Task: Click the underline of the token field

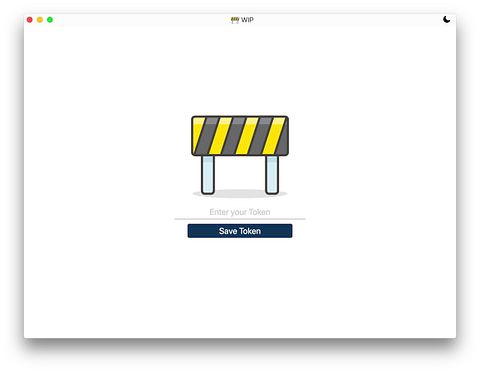Action: click(x=240, y=219)
